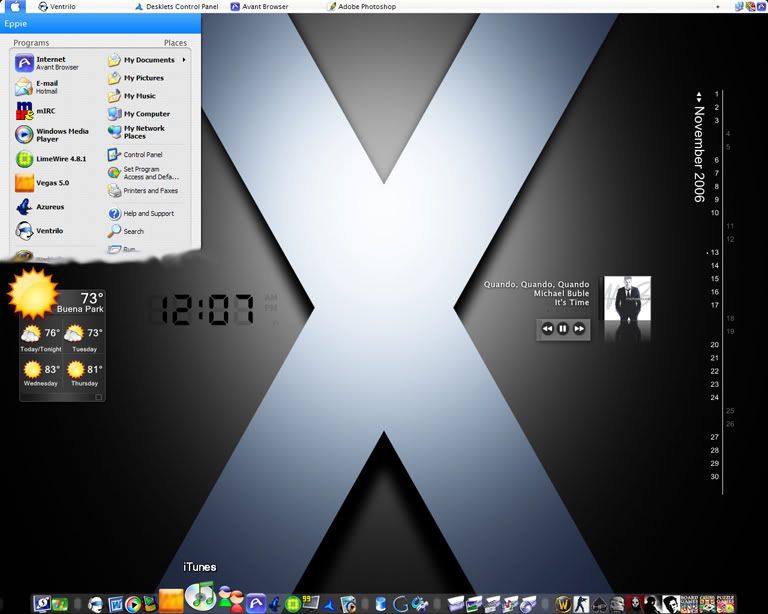
Task: Skip to next track in music widget
Action: click(x=579, y=329)
